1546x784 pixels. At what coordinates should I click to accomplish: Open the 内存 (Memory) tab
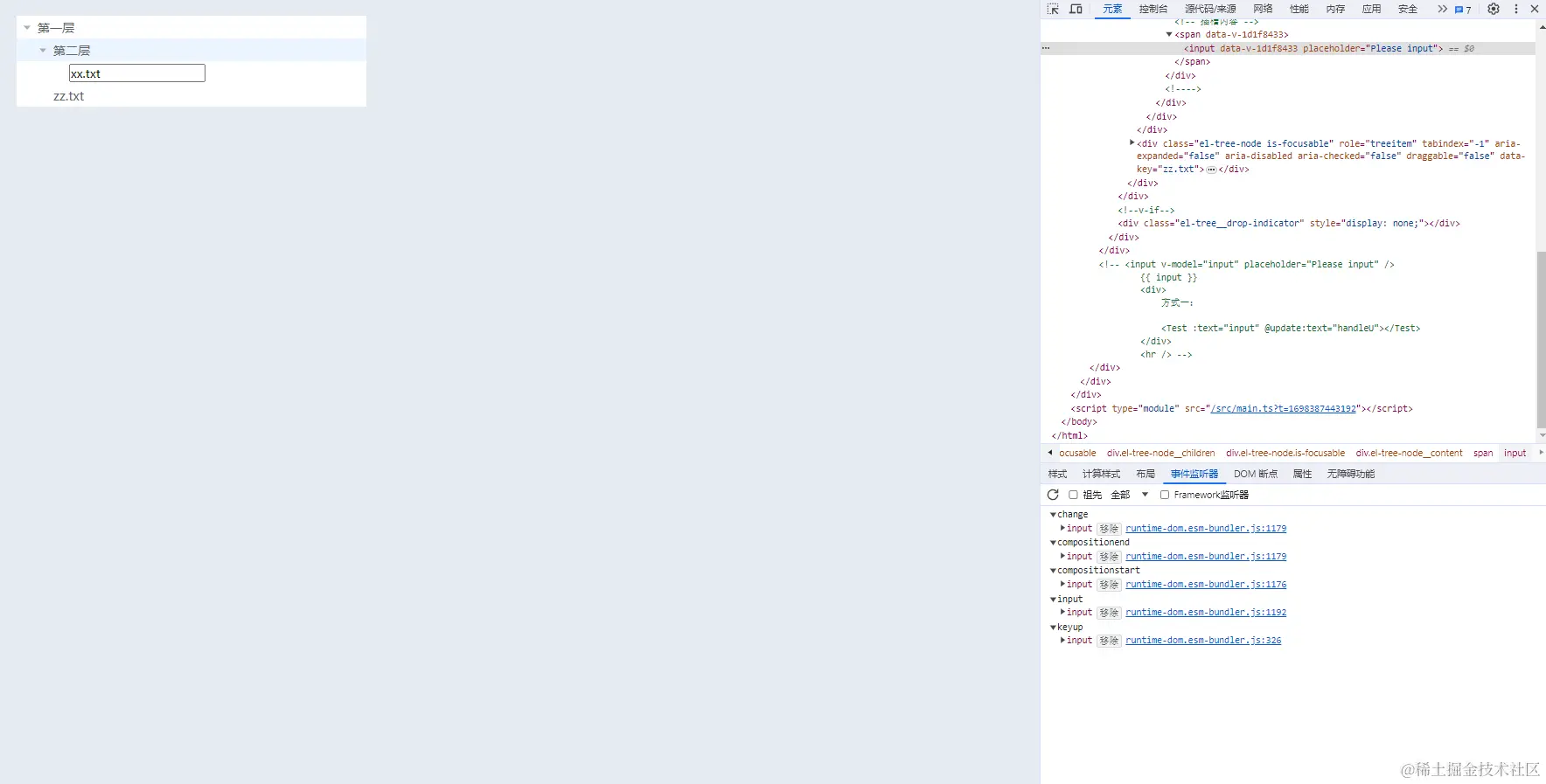[x=1335, y=9]
